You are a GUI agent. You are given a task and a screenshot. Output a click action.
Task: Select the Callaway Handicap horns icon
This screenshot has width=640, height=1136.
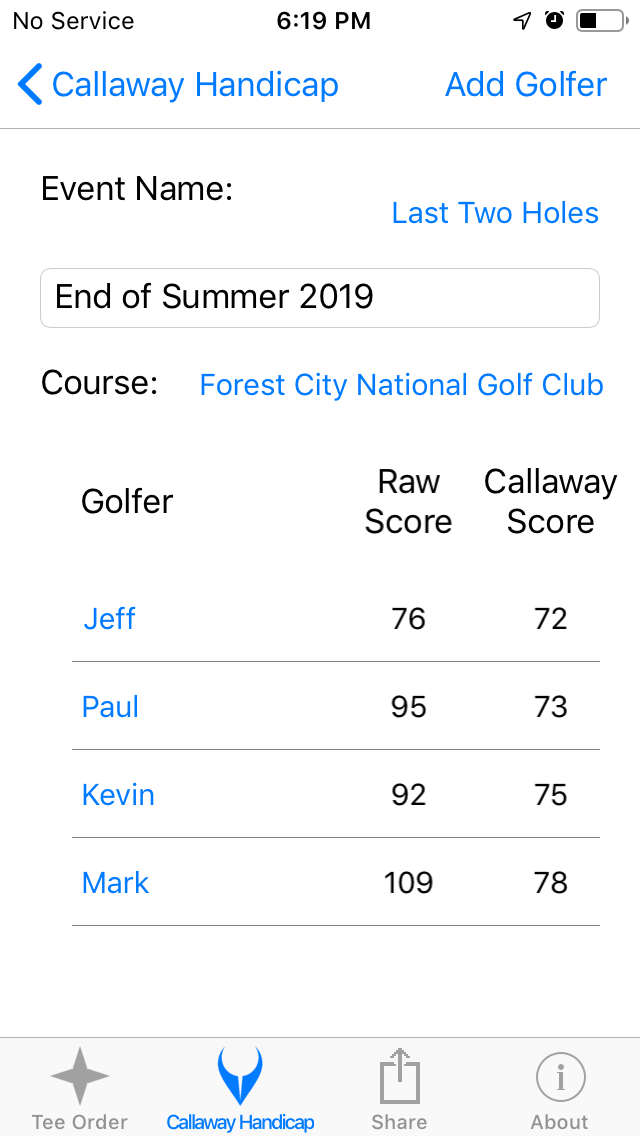pos(240,1075)
